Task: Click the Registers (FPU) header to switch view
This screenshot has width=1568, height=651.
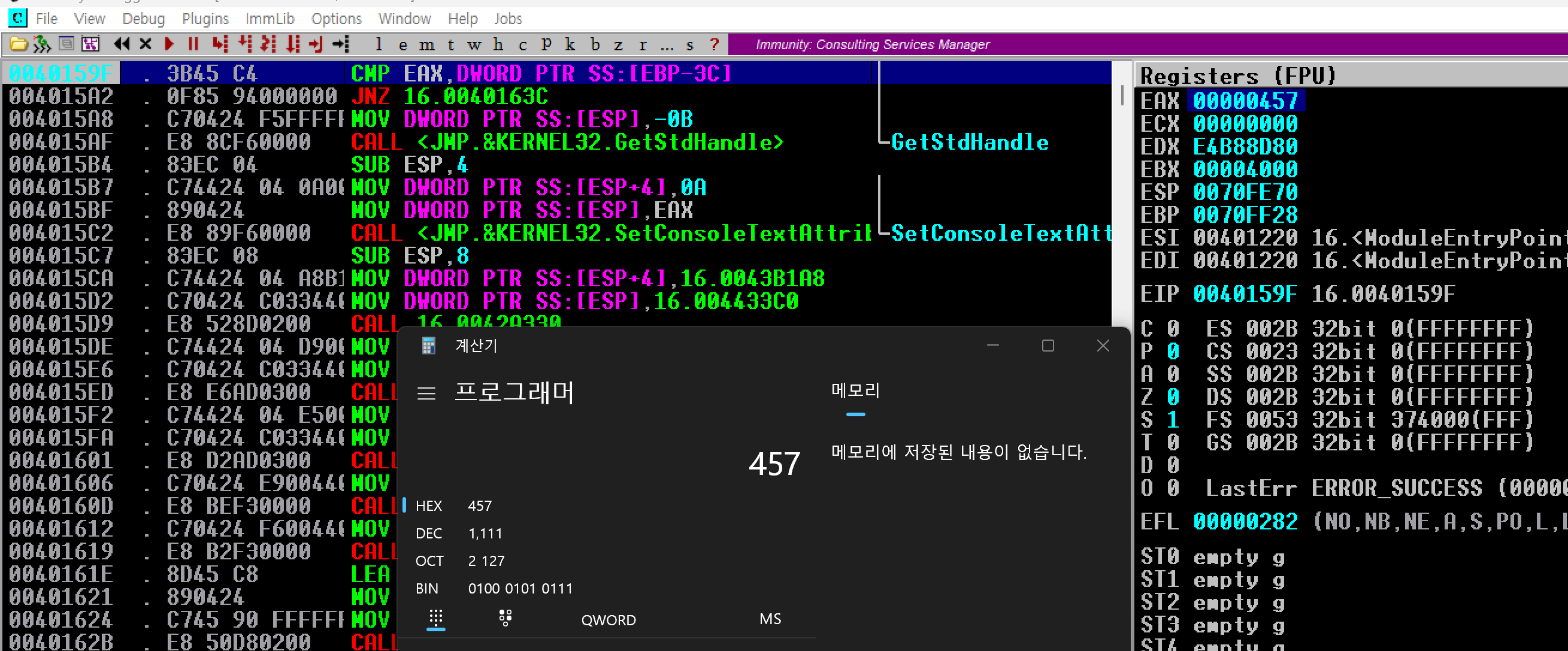Action: coord(1237,76)
